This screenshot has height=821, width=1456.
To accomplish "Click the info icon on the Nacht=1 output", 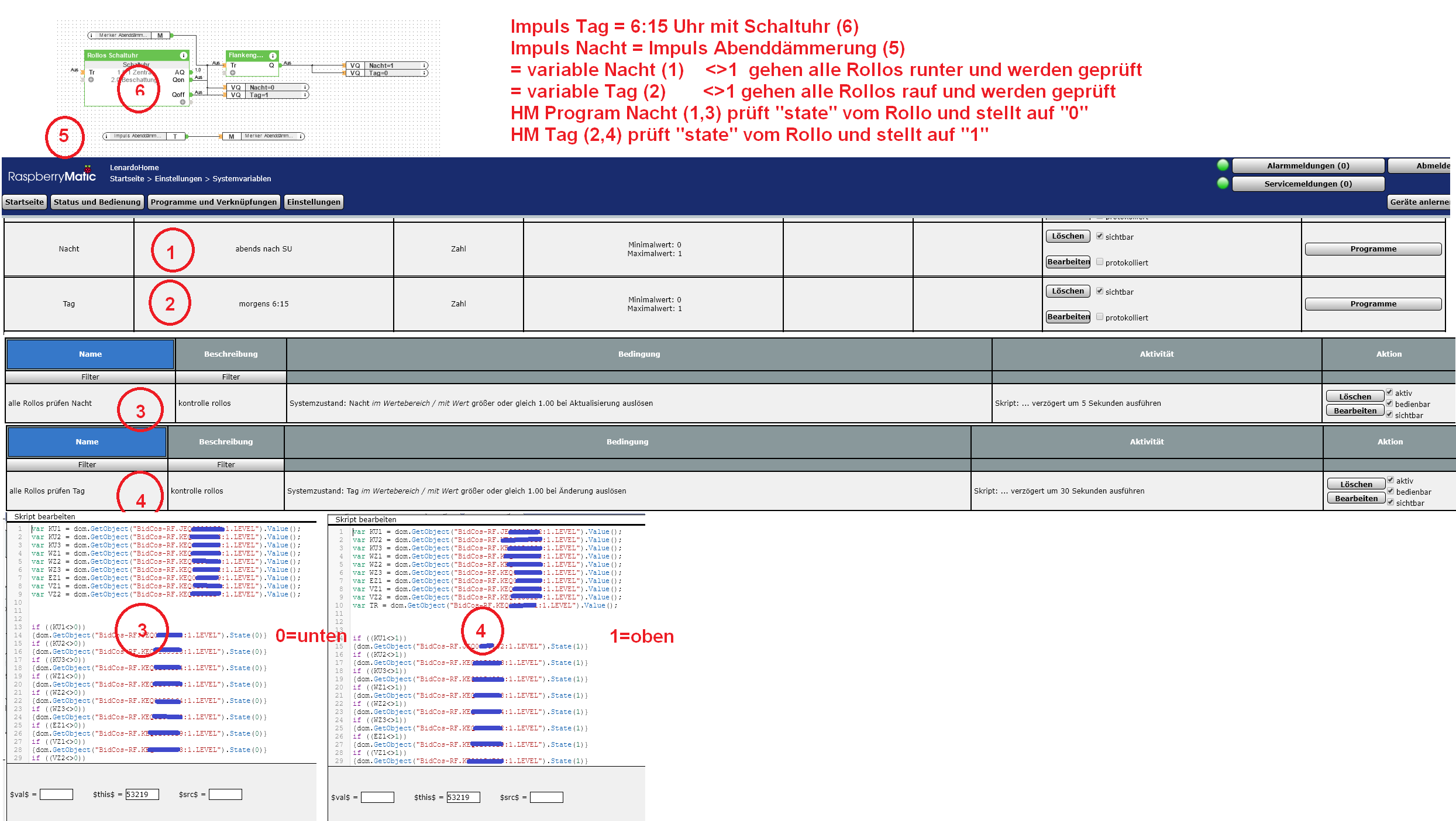I will coord(425,65).
